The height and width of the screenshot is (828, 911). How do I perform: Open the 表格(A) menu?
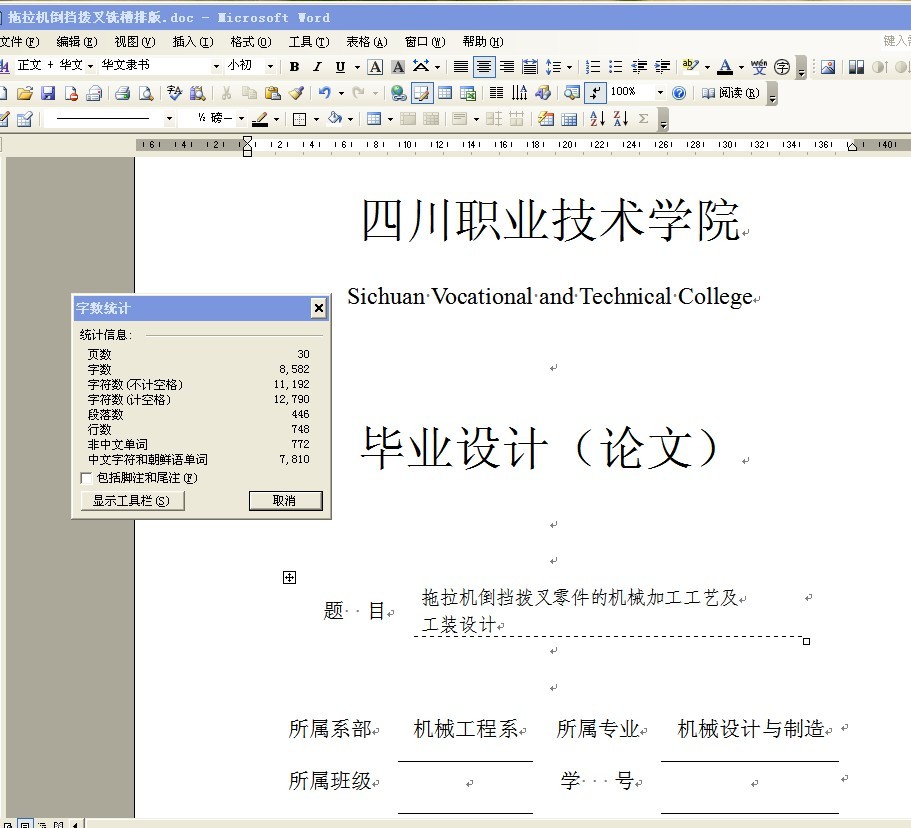[x=367, y=42]
